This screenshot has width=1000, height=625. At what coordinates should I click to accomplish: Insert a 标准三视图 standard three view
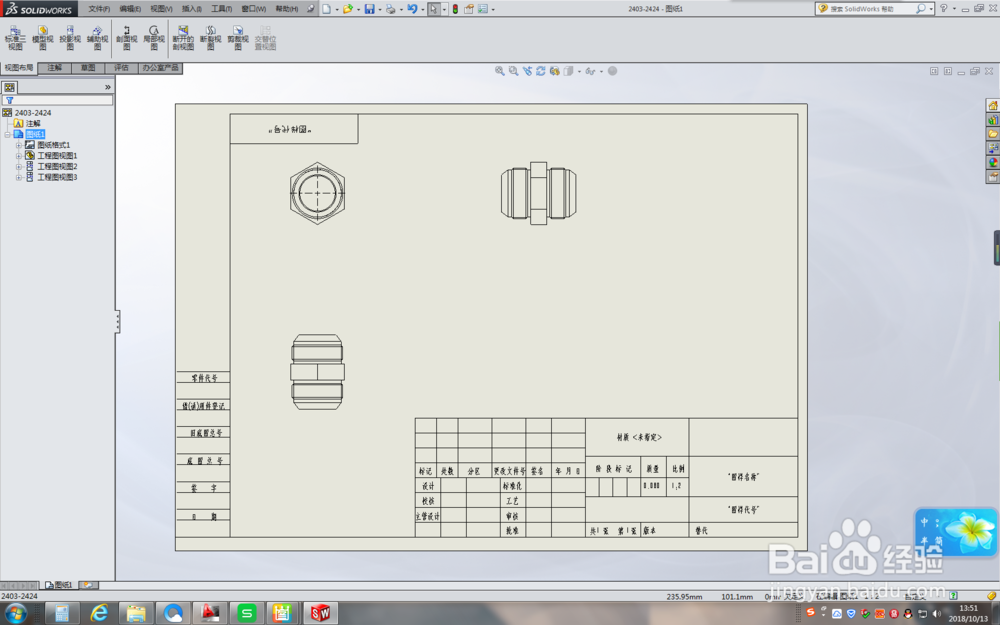click(15, 38)
